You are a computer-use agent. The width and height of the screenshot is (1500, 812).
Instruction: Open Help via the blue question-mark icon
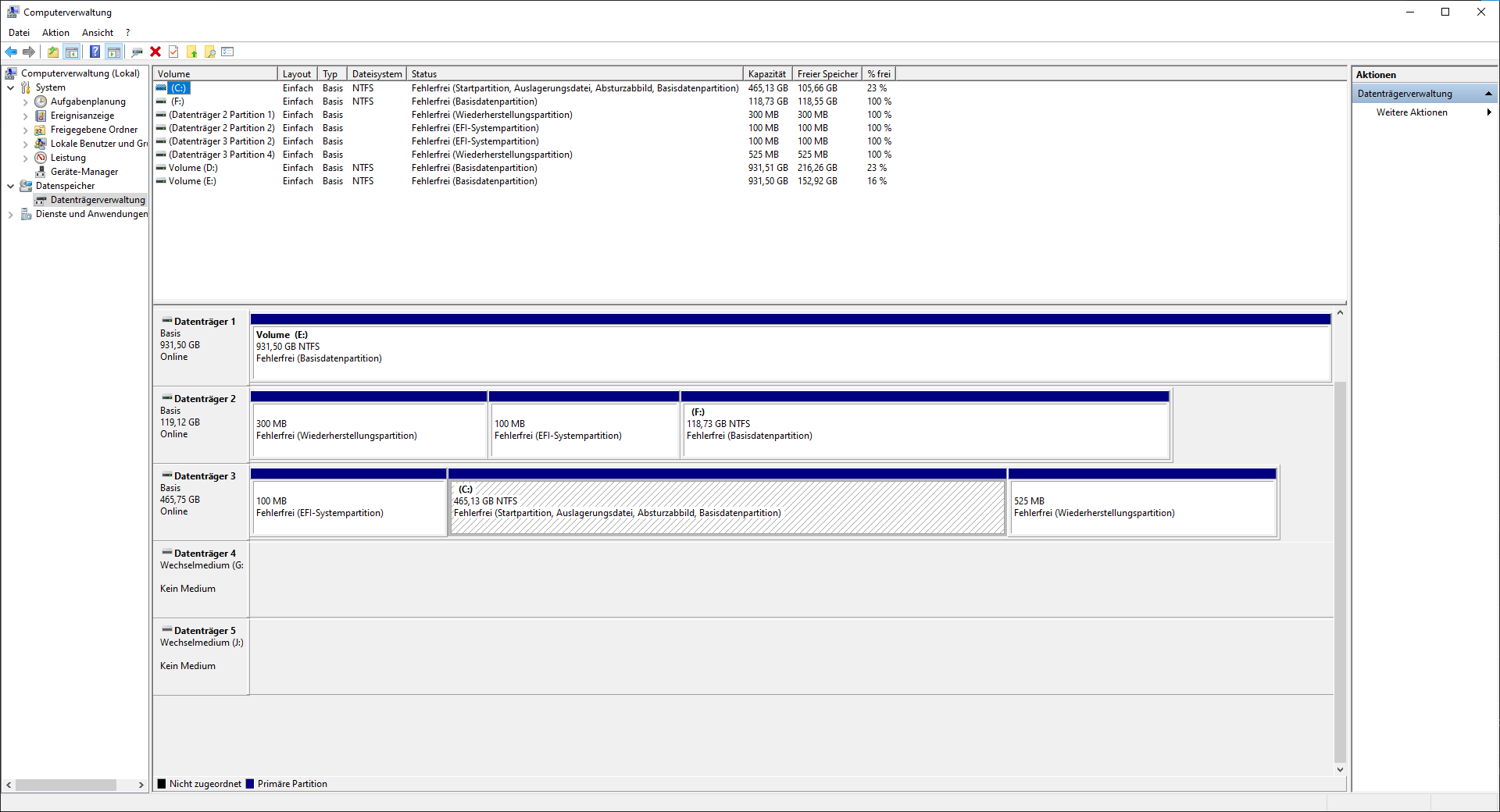click(95, 52)
